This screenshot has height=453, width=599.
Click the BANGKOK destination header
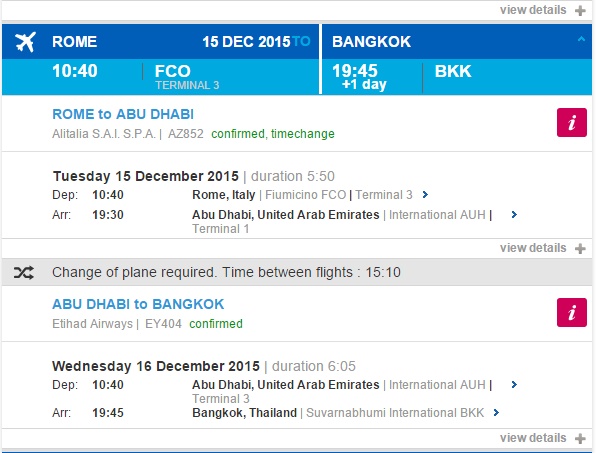click(x=371, y=42)
